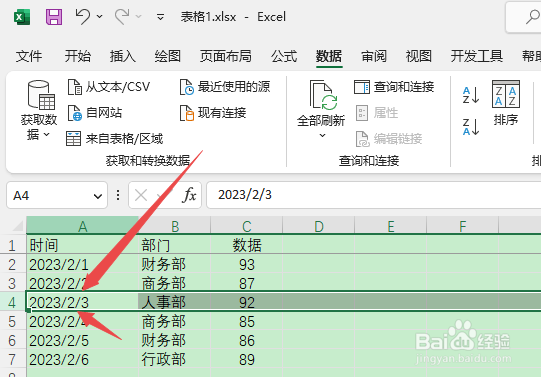Switch to the 开始 tab

(78, 56)
